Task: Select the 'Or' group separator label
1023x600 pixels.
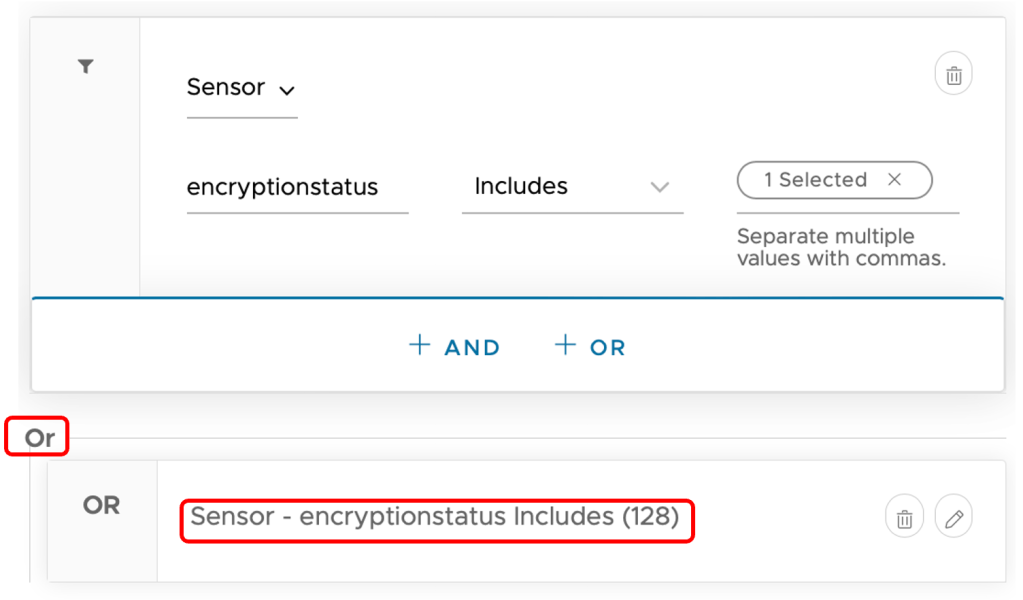Action: coord(39,438)
